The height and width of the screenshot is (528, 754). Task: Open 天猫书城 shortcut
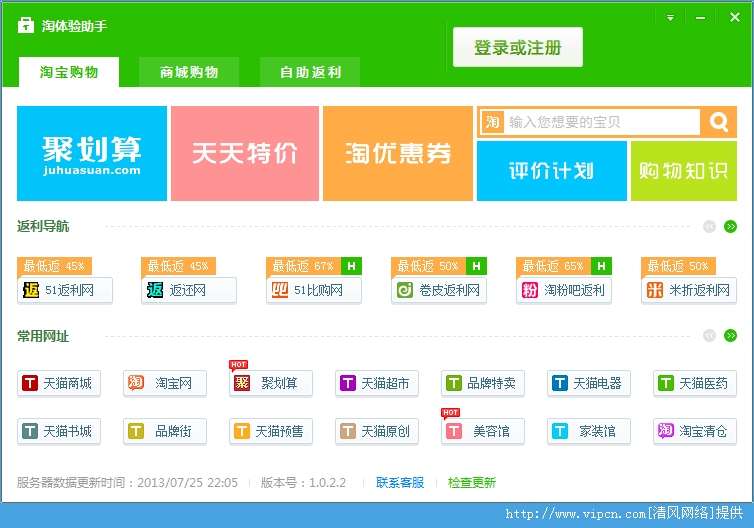59,431
